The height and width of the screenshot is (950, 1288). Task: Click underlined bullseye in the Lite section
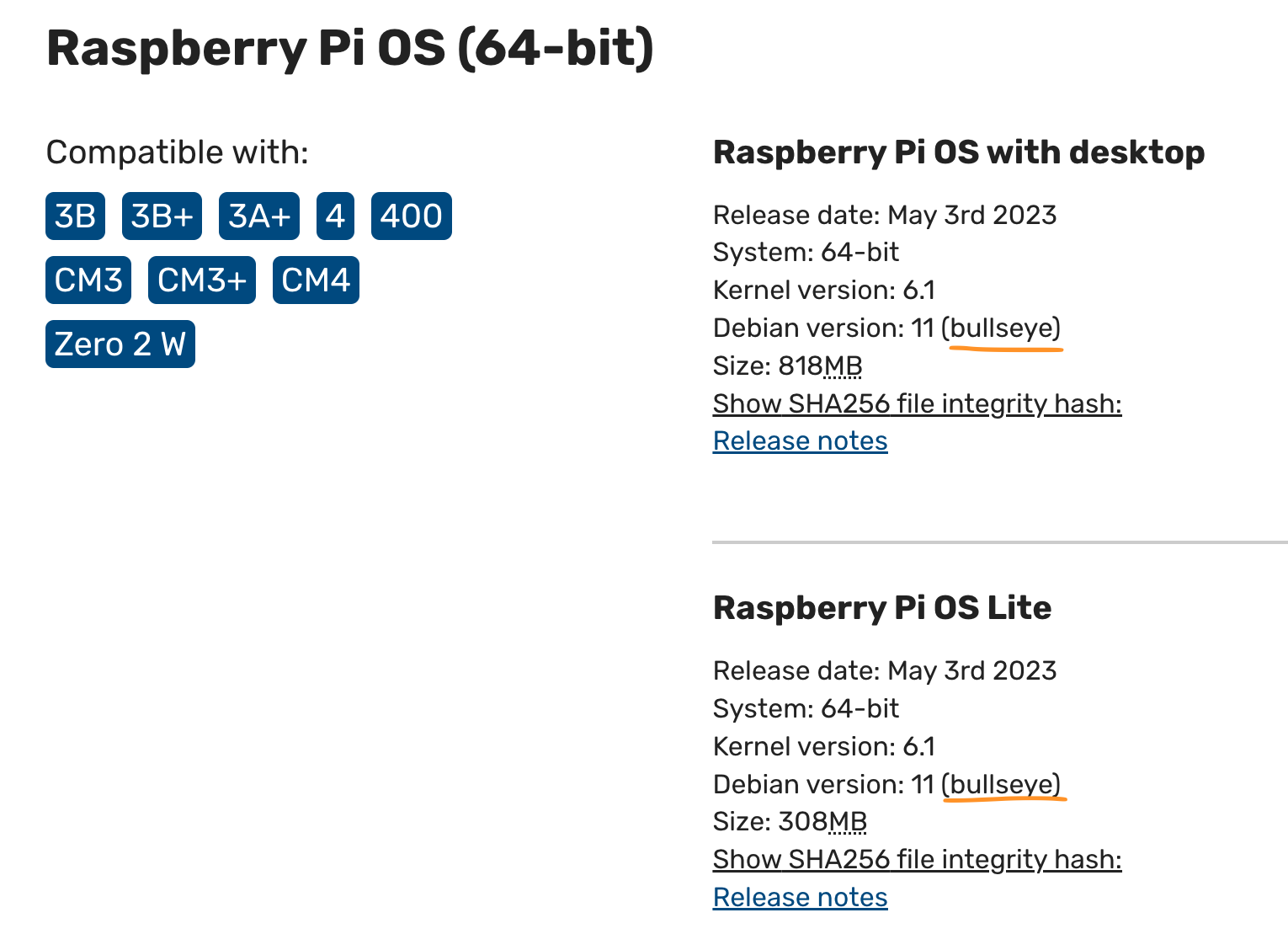[x=1002, y=785]
